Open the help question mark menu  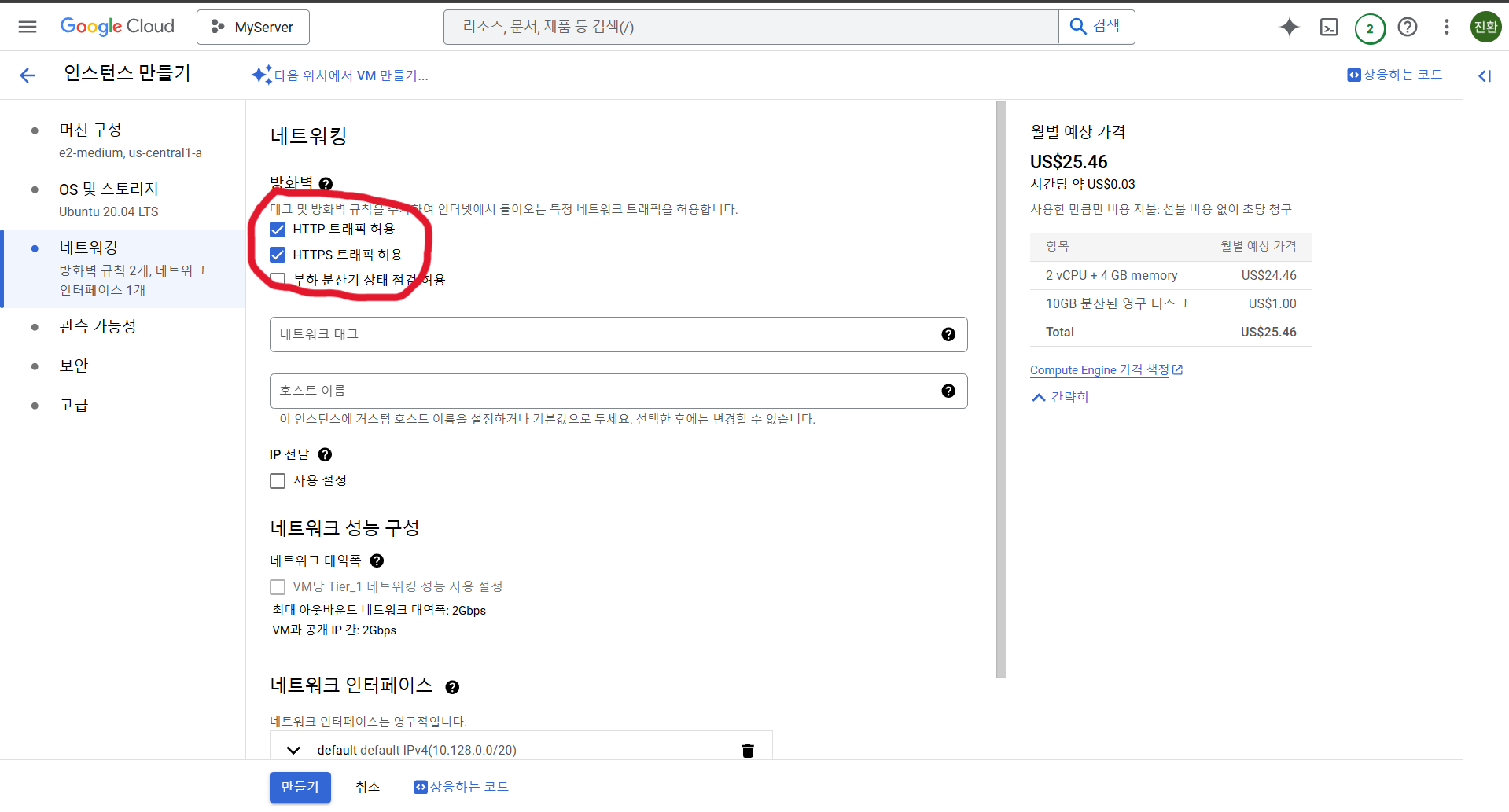tap(1407, 28)
